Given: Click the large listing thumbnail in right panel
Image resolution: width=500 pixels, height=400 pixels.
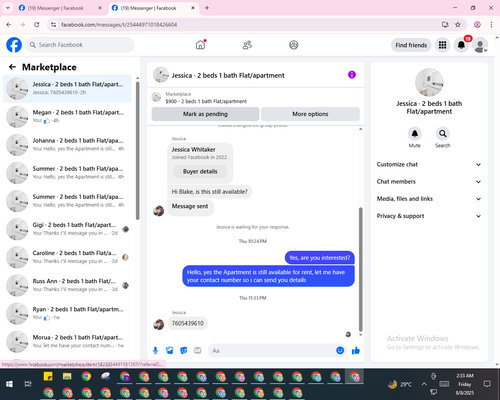Looking at the screenshot, I should [429, 82].
